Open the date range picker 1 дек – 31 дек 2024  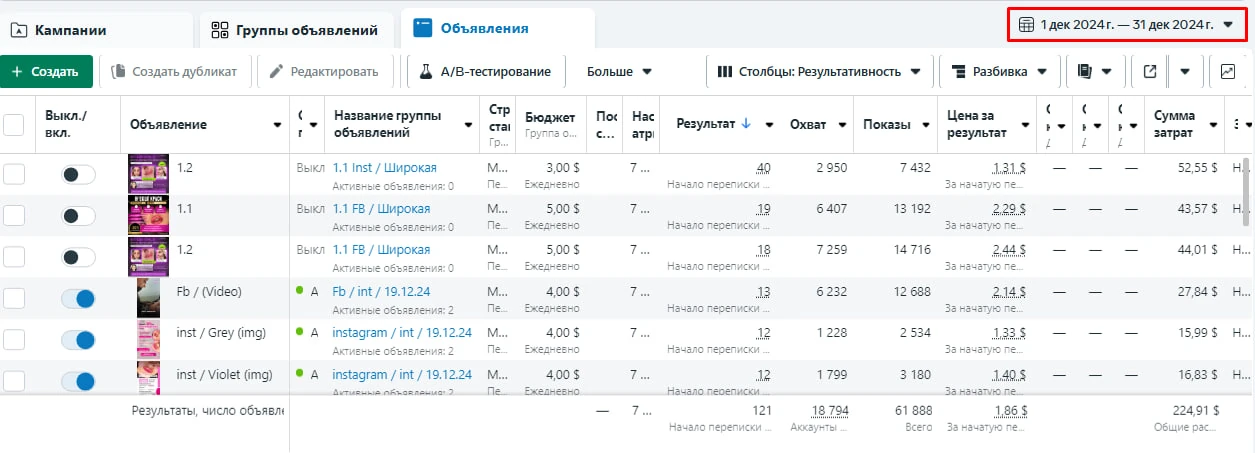[x=1127, y=25]
